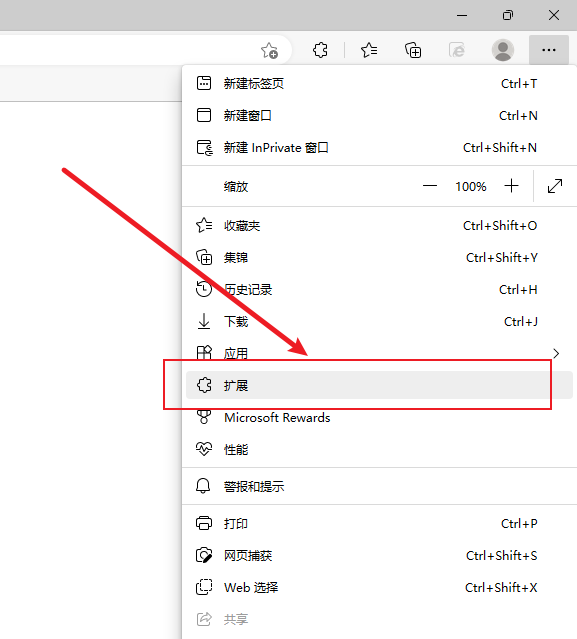Click the Extensions puzzle icon in toolbar
This screenshot has width=577, height=639.
click(x=320, y=50)
